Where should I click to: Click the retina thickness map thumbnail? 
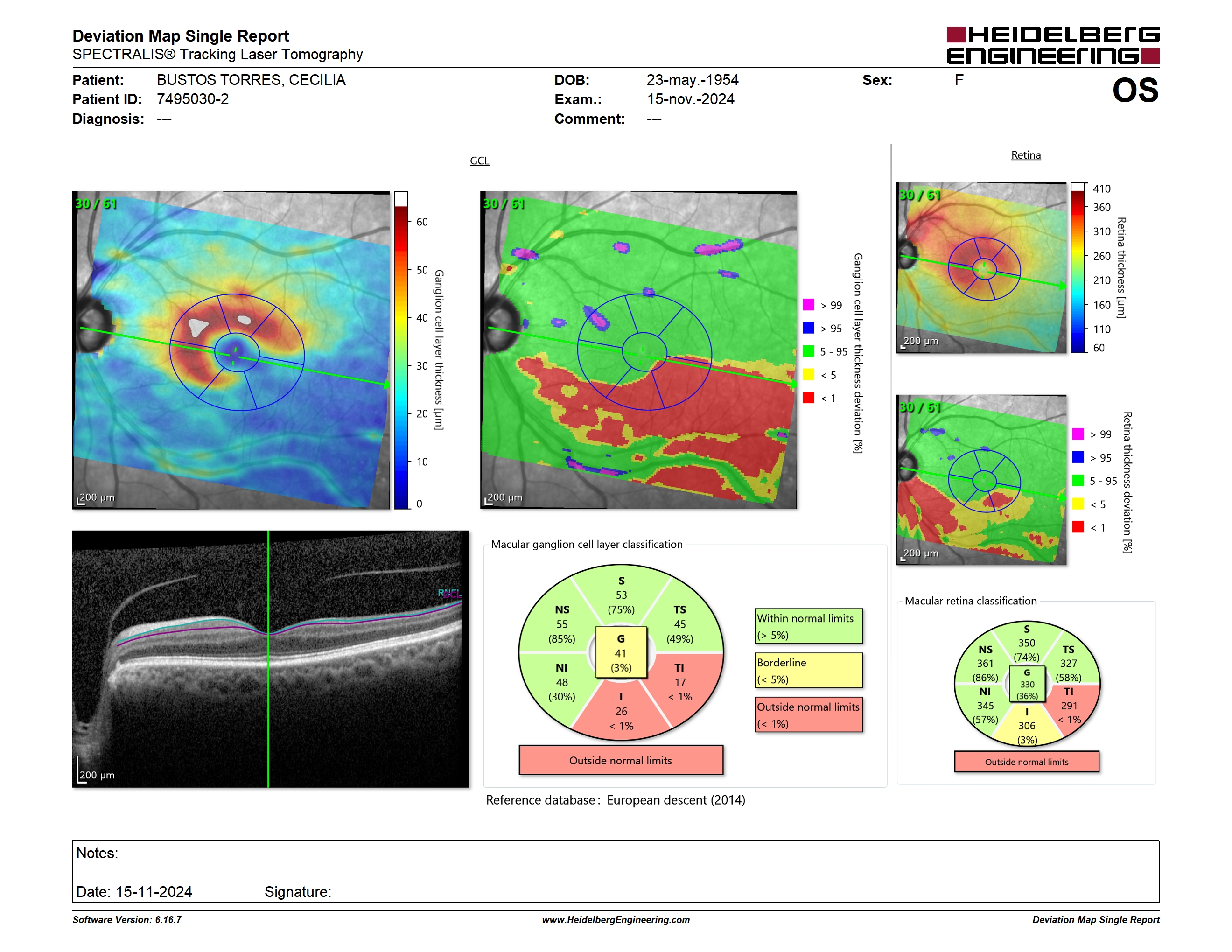(x=981, y=268)
